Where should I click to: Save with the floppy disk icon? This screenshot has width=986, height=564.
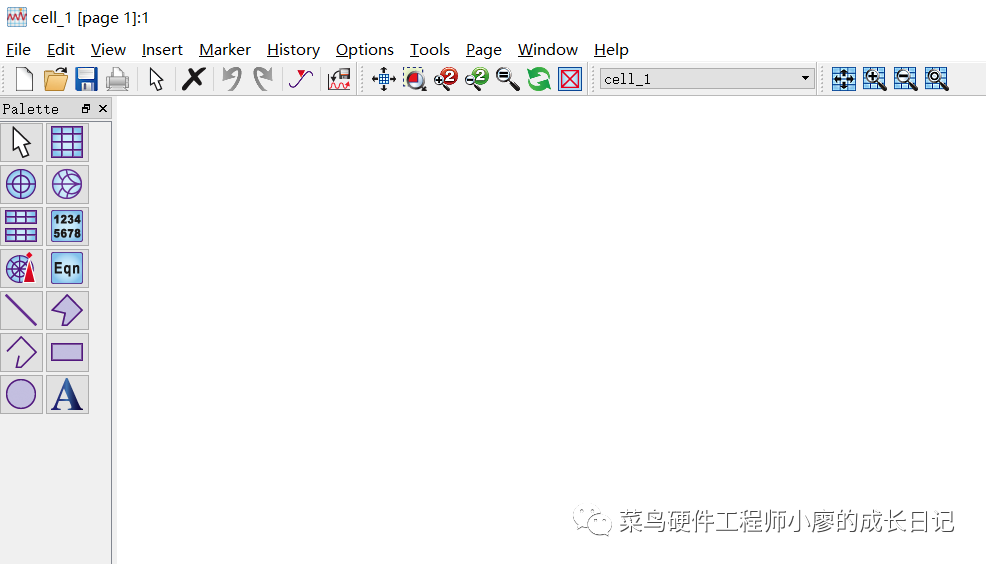click(x=86, y=79)
